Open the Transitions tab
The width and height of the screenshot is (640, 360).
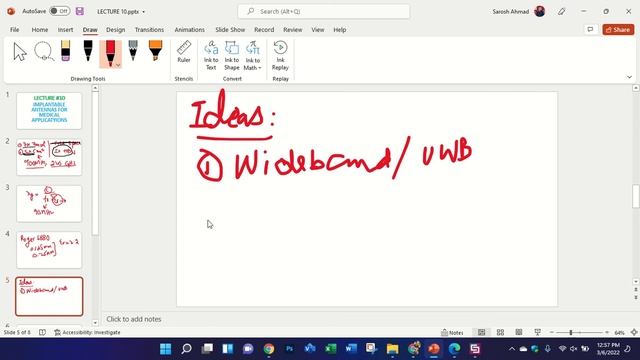click(149, 30)
